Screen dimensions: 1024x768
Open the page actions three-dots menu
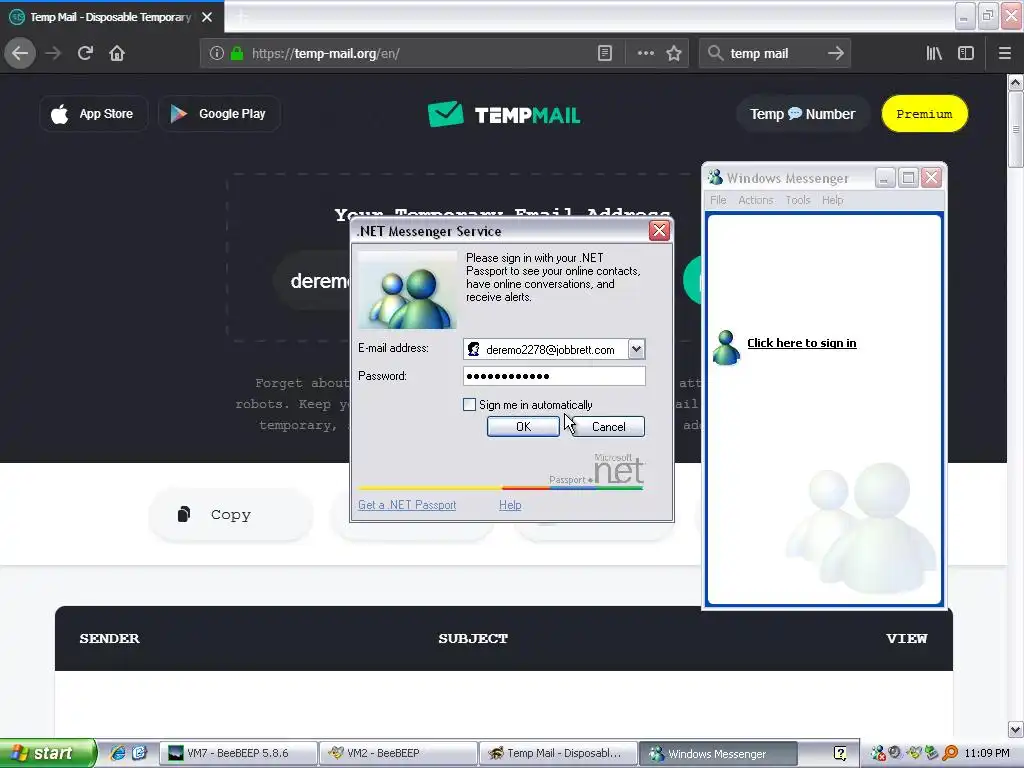(x=645, y=53)
